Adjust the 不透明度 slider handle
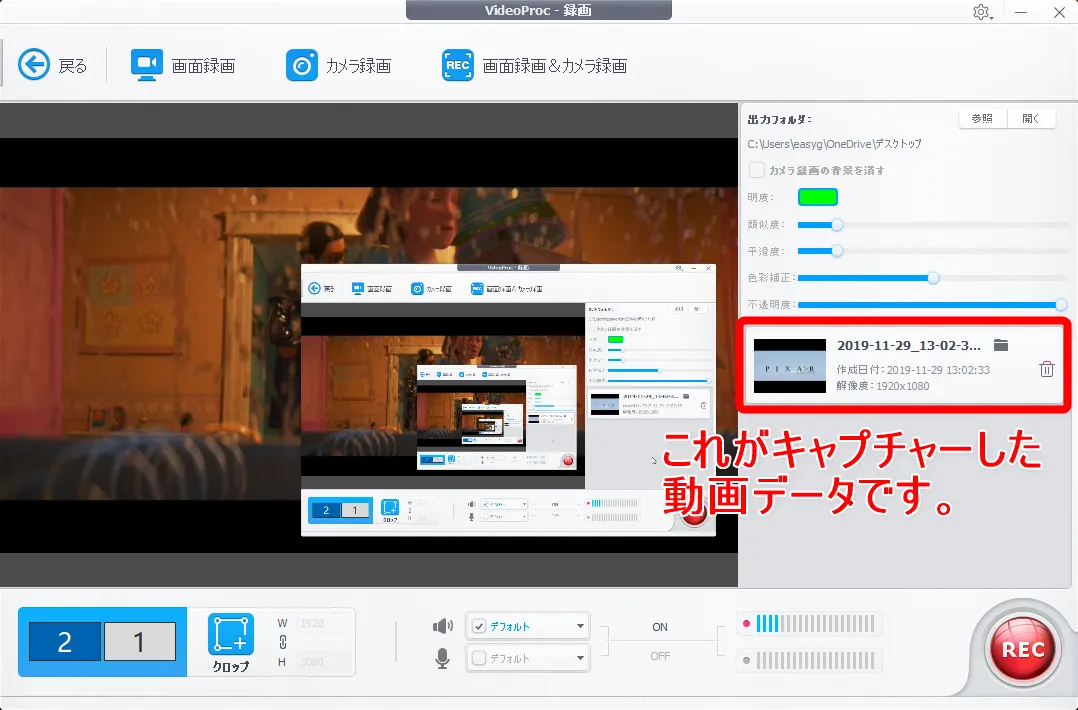 pos(1061,304)
